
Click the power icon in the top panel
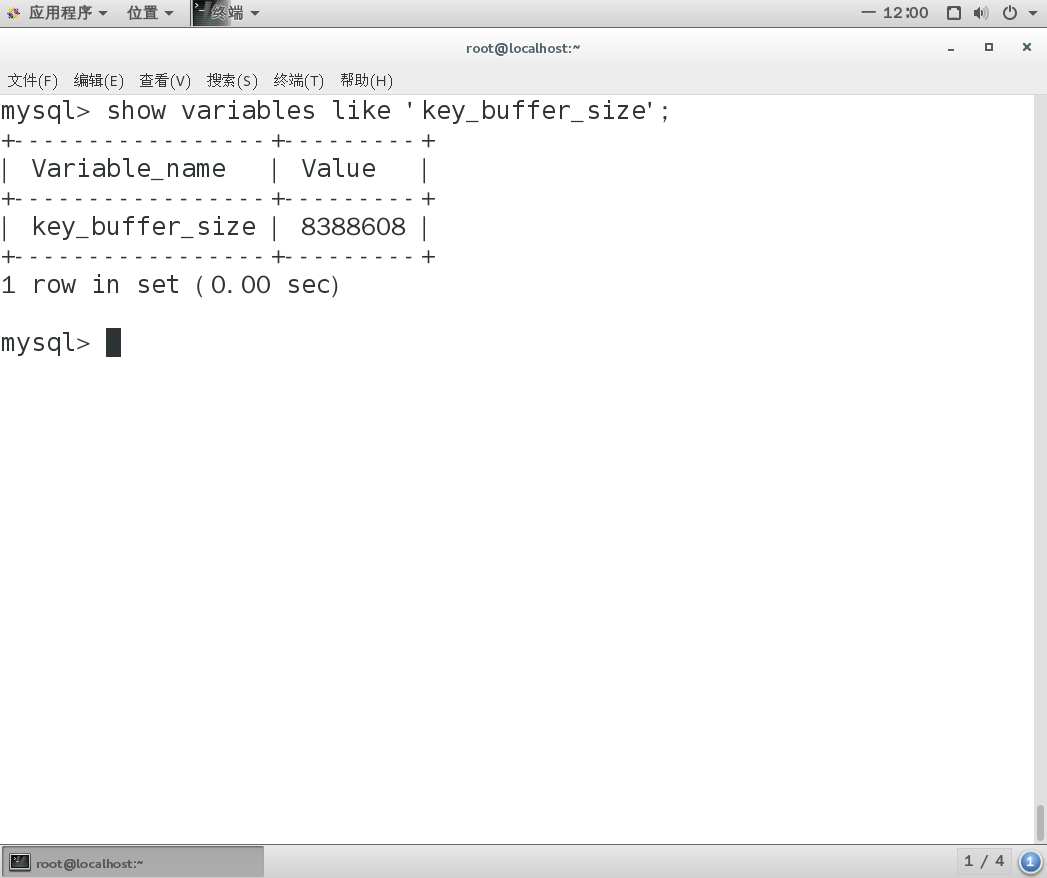[1007, 13]
